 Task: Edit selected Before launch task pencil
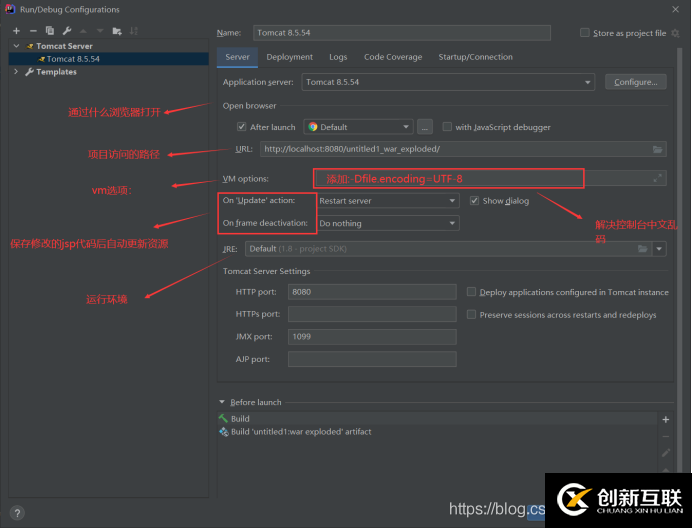coord(666,453)
